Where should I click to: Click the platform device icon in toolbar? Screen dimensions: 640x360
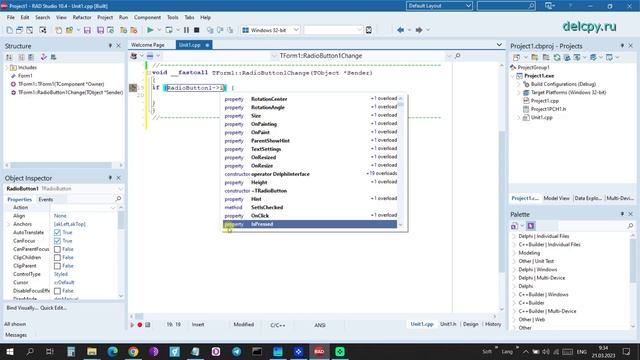coord(369,30)
